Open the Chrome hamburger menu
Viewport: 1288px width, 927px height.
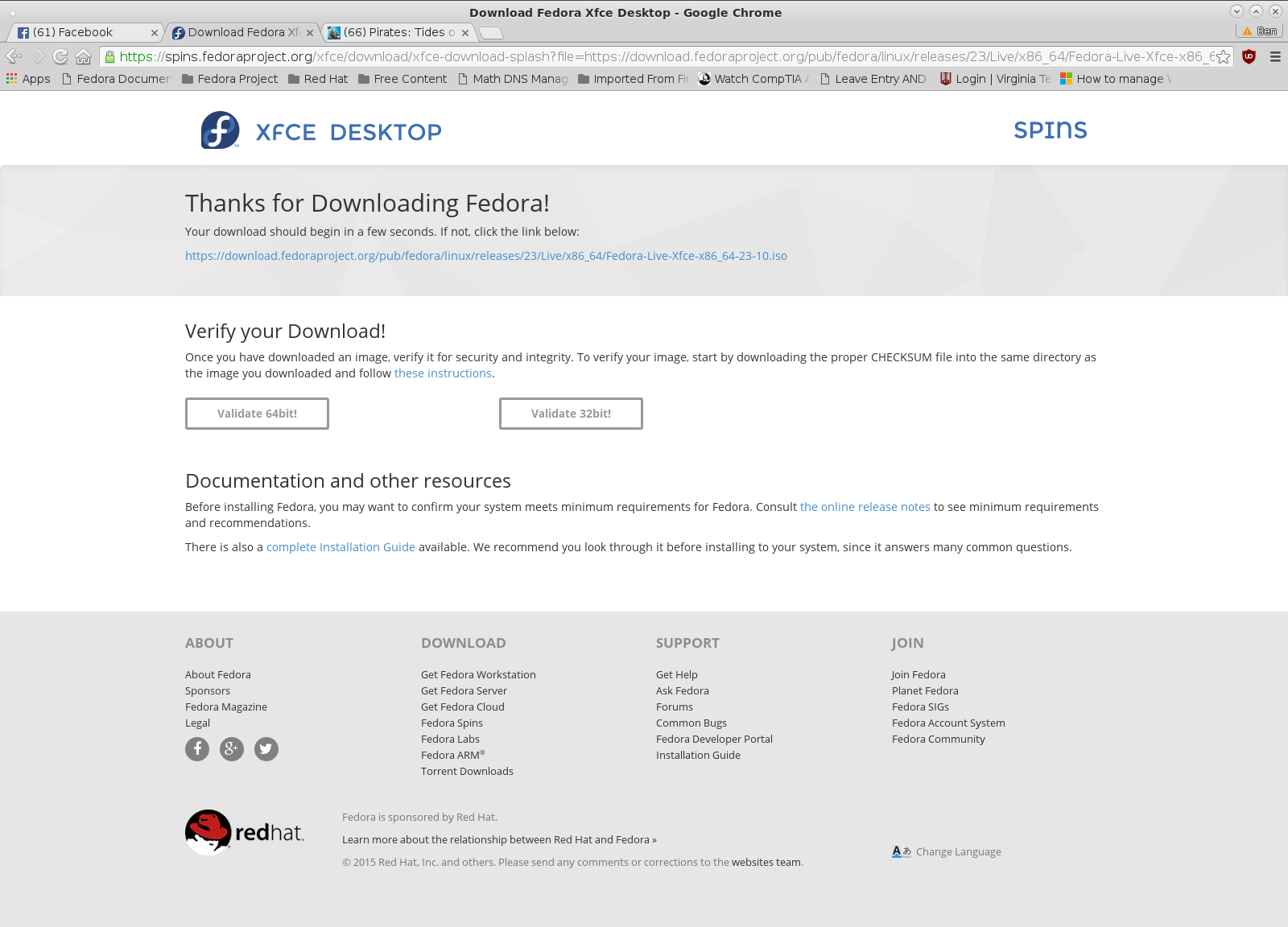[1275, 56]
